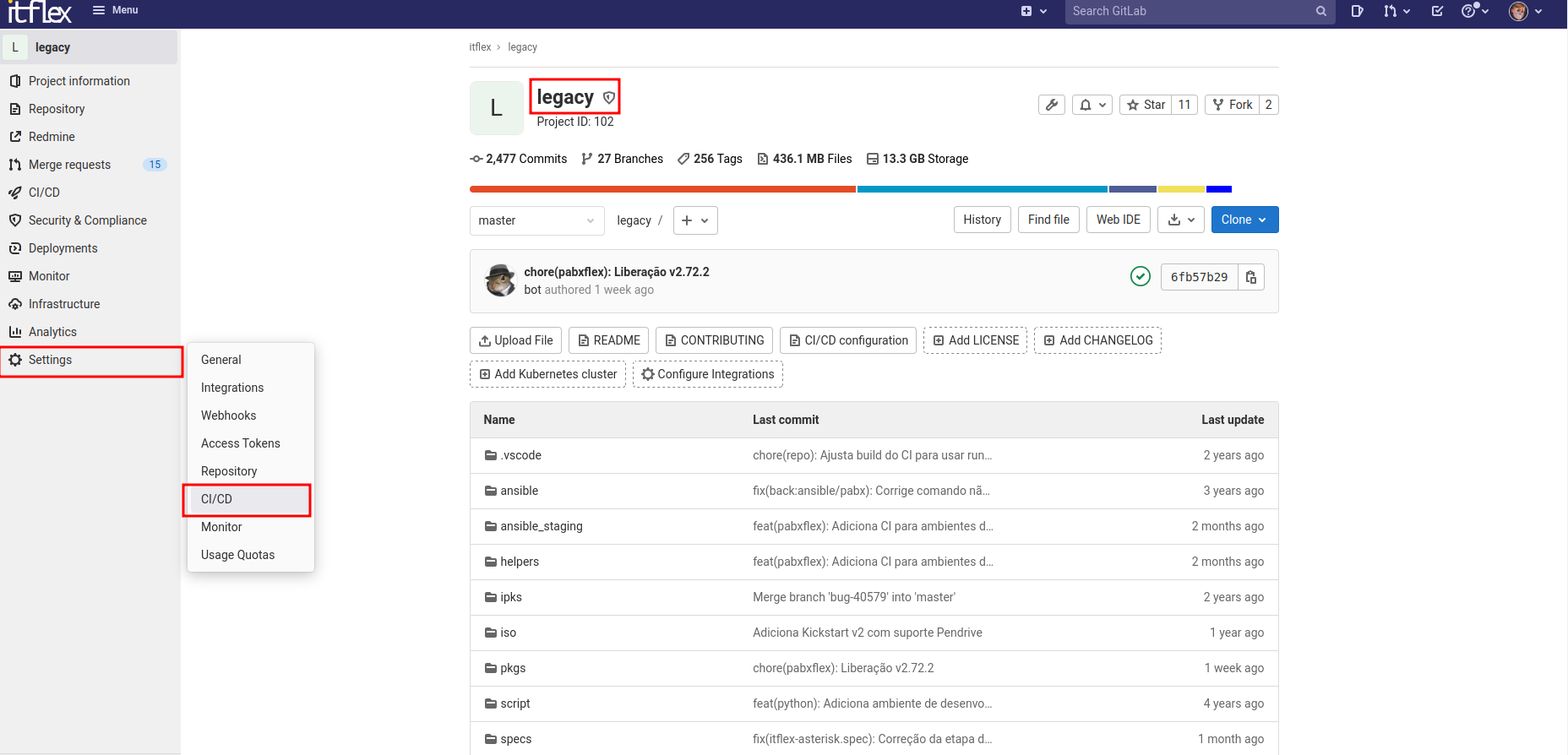The image size is (1568, 755).
Task: Open the master branch selector dropdown
Action: (537, 220)
